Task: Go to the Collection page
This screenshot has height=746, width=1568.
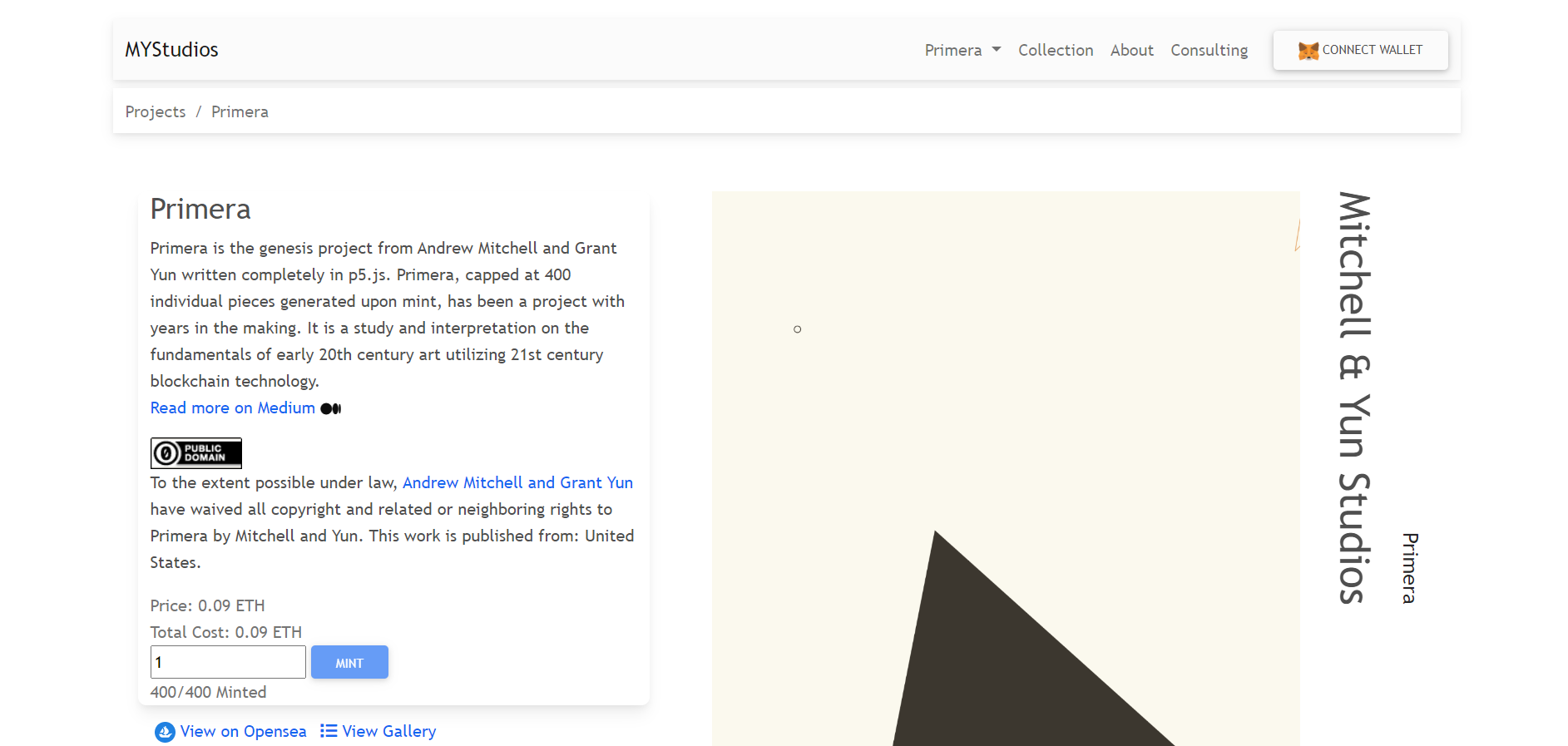Action: click(1056, 50)
